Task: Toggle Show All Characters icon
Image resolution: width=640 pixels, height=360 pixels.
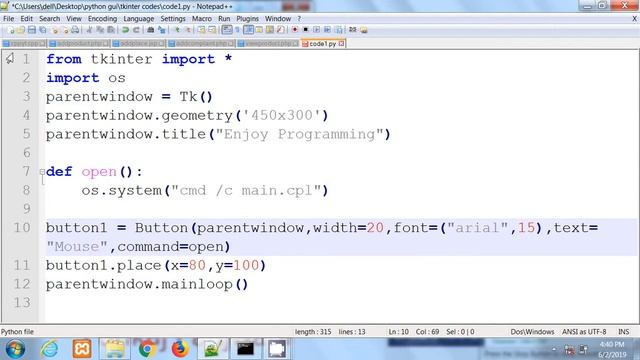Action: [x=237, y=30]
